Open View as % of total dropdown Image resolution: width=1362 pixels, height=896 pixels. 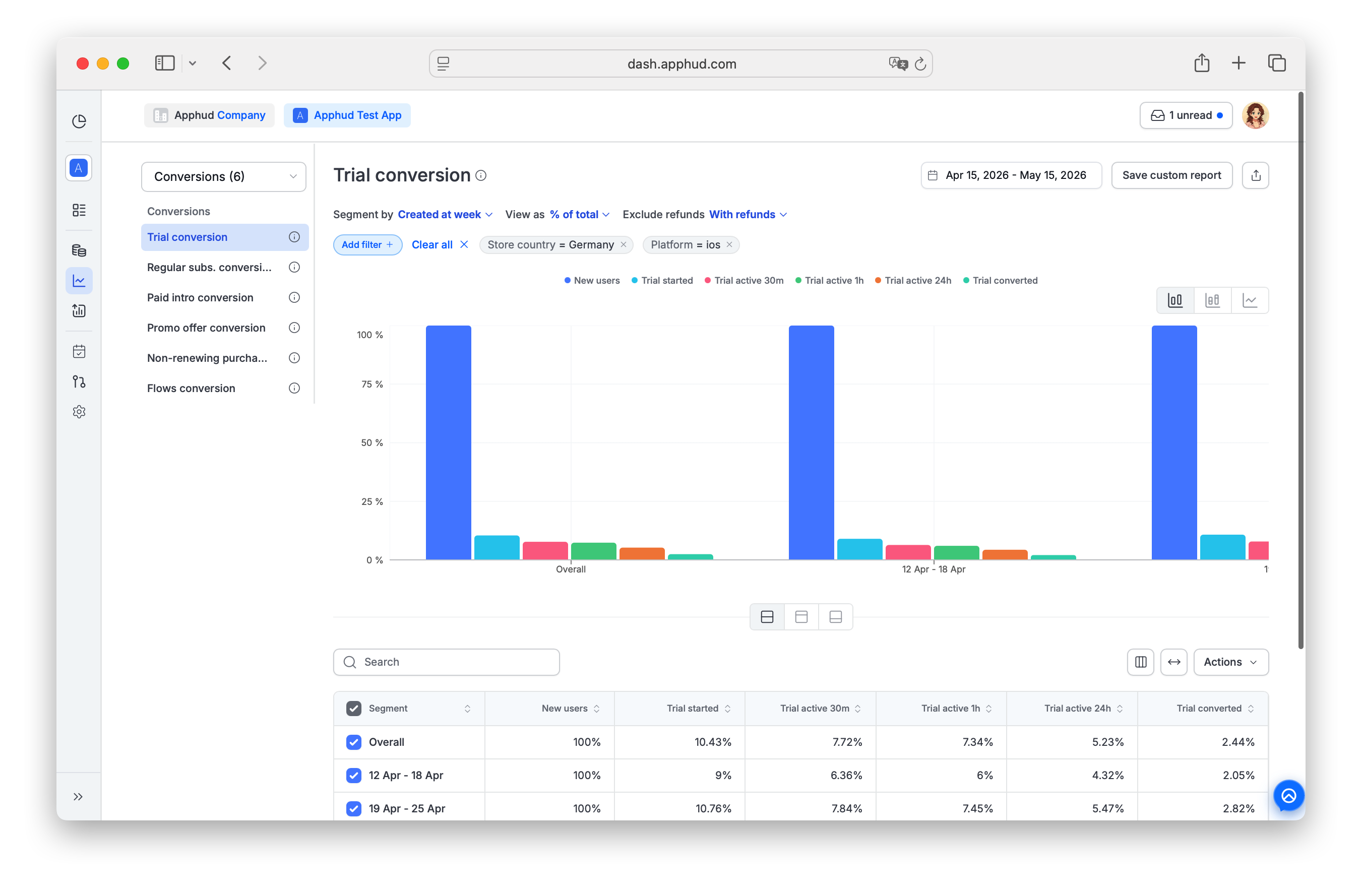(x=579, y=215)
